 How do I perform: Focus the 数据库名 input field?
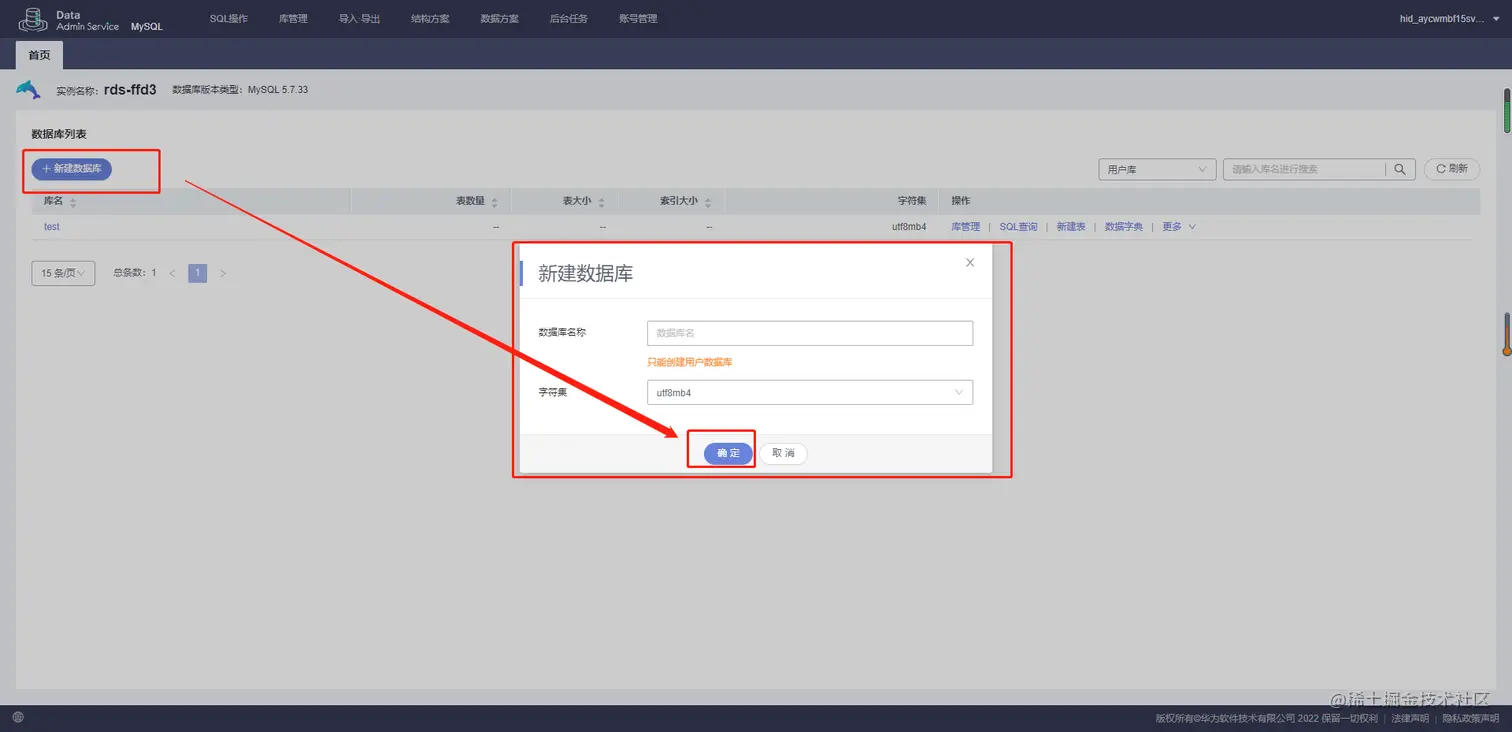(x=810, y=333)
